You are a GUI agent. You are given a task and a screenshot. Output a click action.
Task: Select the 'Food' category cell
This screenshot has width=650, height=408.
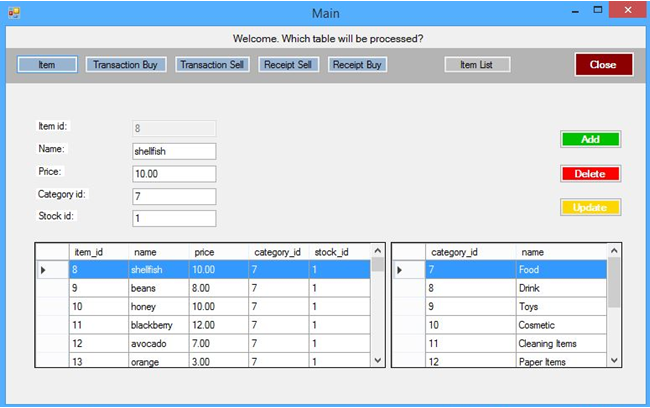(x=561, y=270)
